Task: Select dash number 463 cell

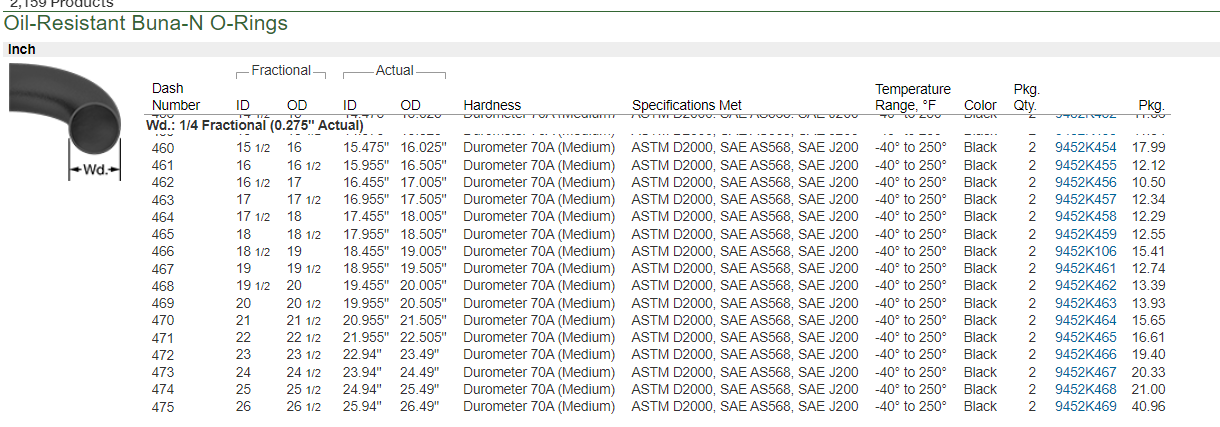Action: (163, 200)
